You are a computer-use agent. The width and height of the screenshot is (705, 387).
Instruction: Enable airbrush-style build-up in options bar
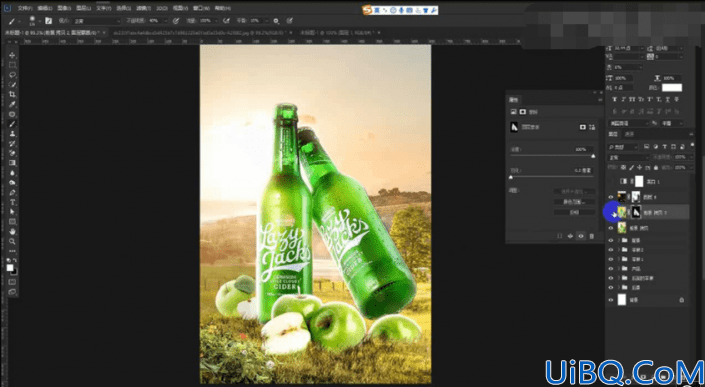click(x=227, y=21)
